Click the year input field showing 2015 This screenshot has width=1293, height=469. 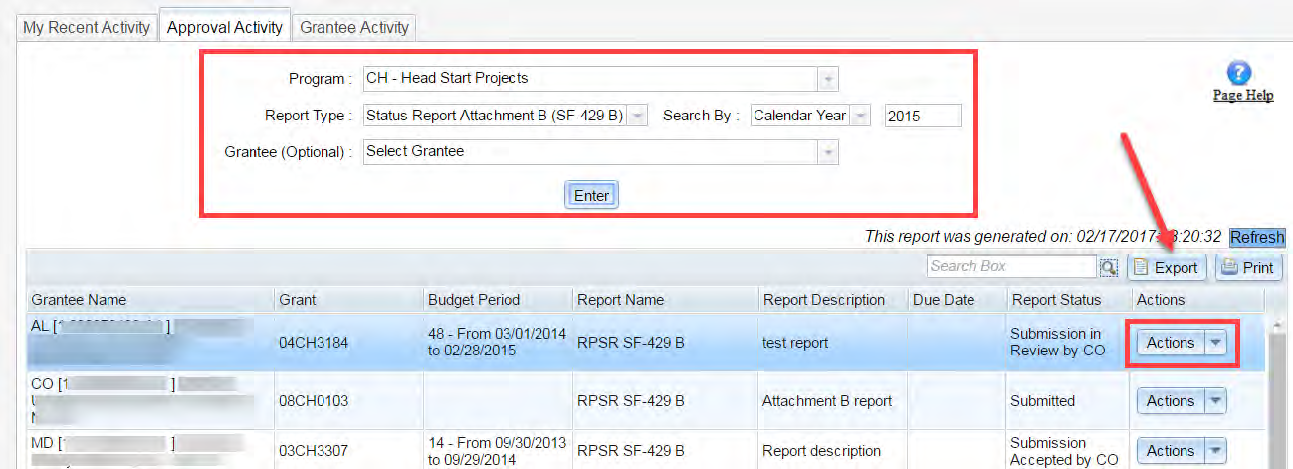(922, 115)
